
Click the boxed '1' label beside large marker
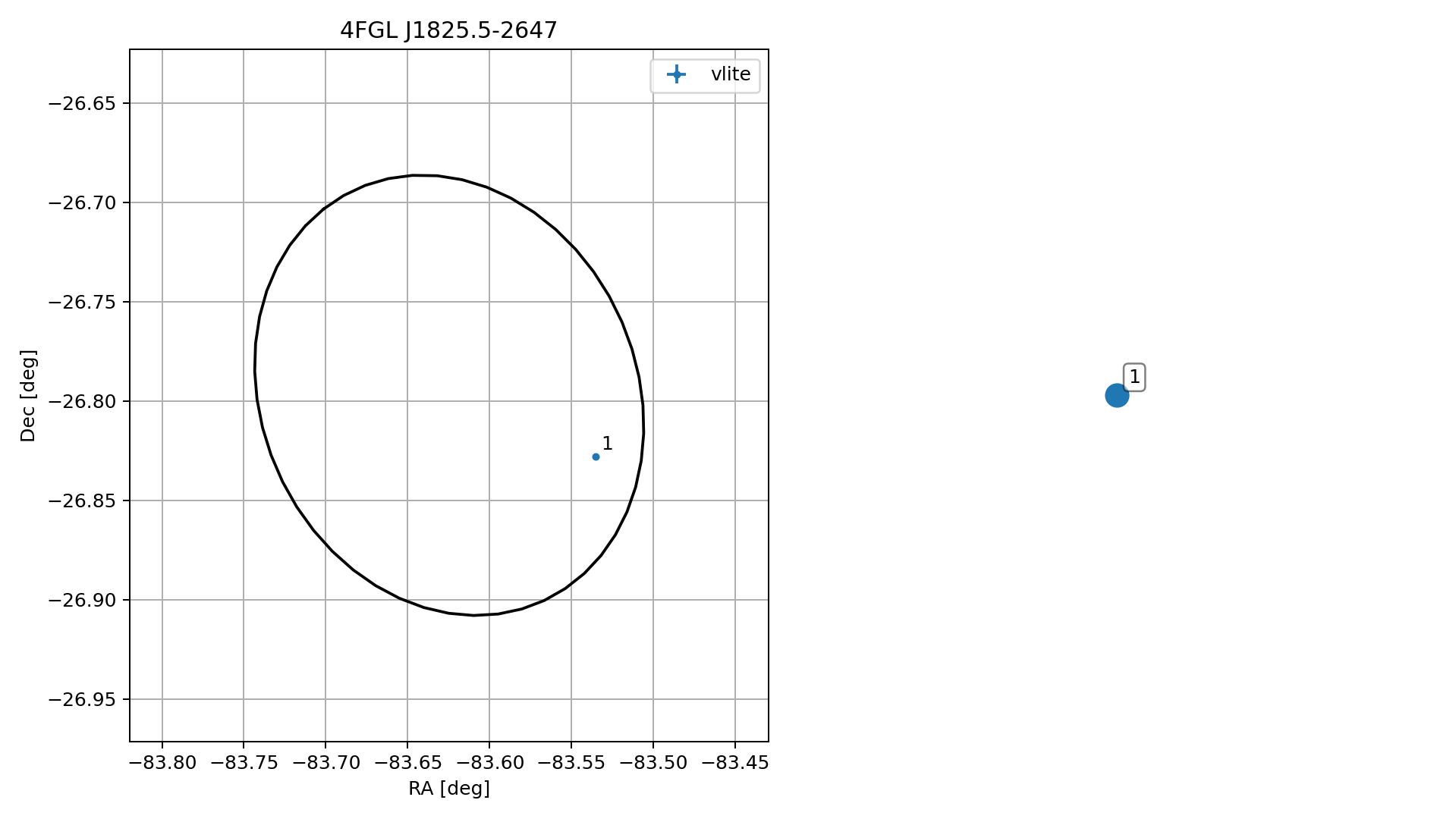pos(1134,377)
